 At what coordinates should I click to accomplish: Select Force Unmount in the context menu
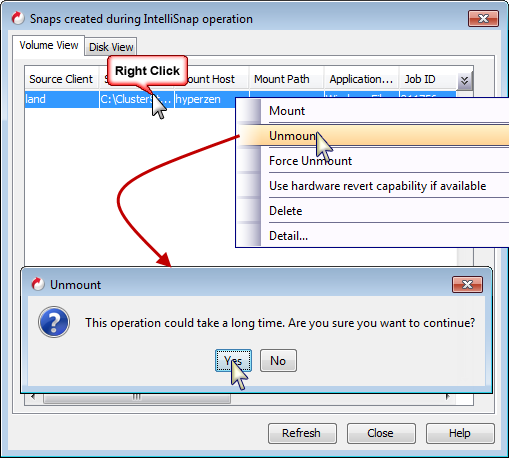click(x=372, y=161)
